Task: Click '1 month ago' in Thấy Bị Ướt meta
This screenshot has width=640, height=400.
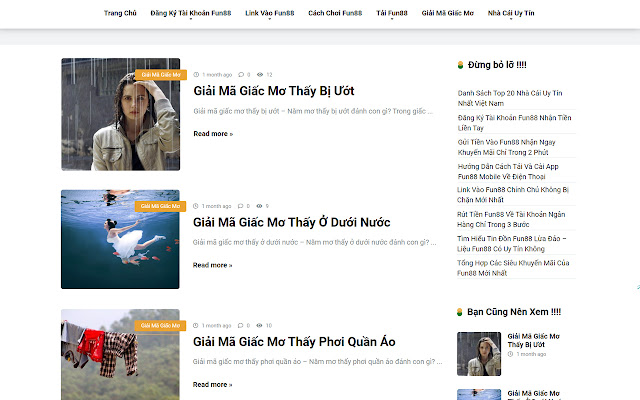Action: tap(217, 75)
